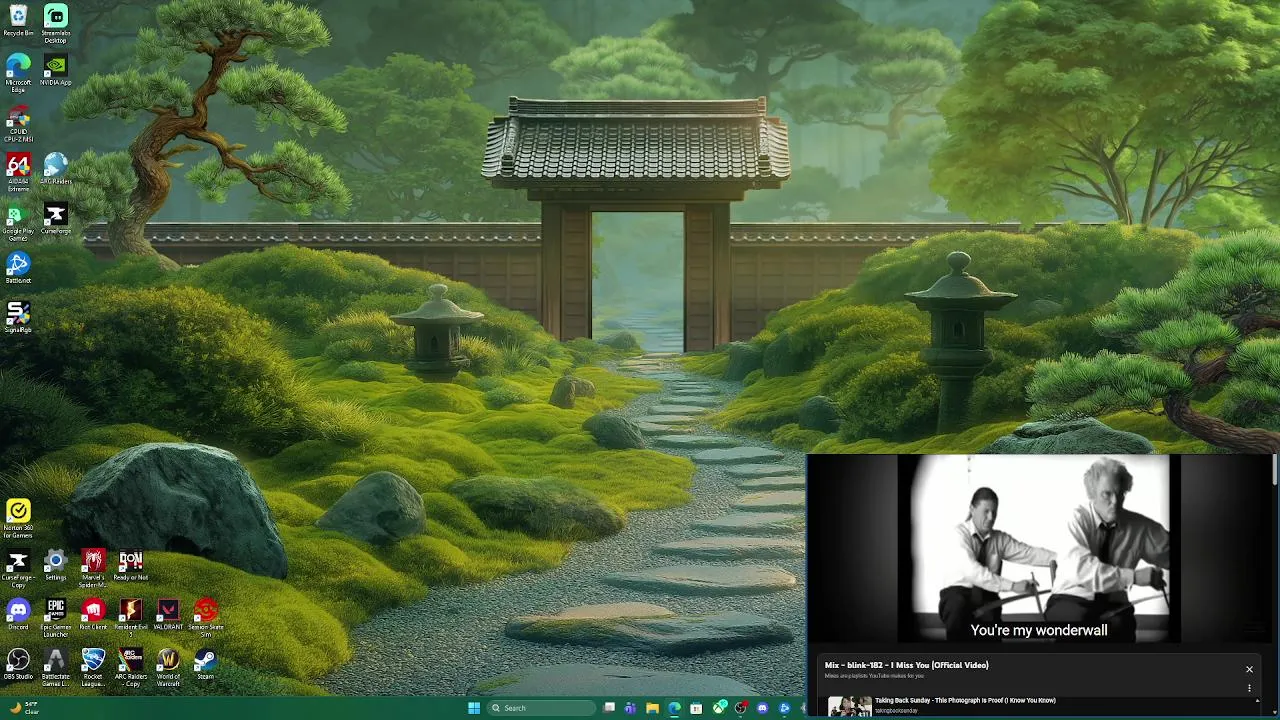Select the Resident Evil 5 shortcut

(131, 619)
